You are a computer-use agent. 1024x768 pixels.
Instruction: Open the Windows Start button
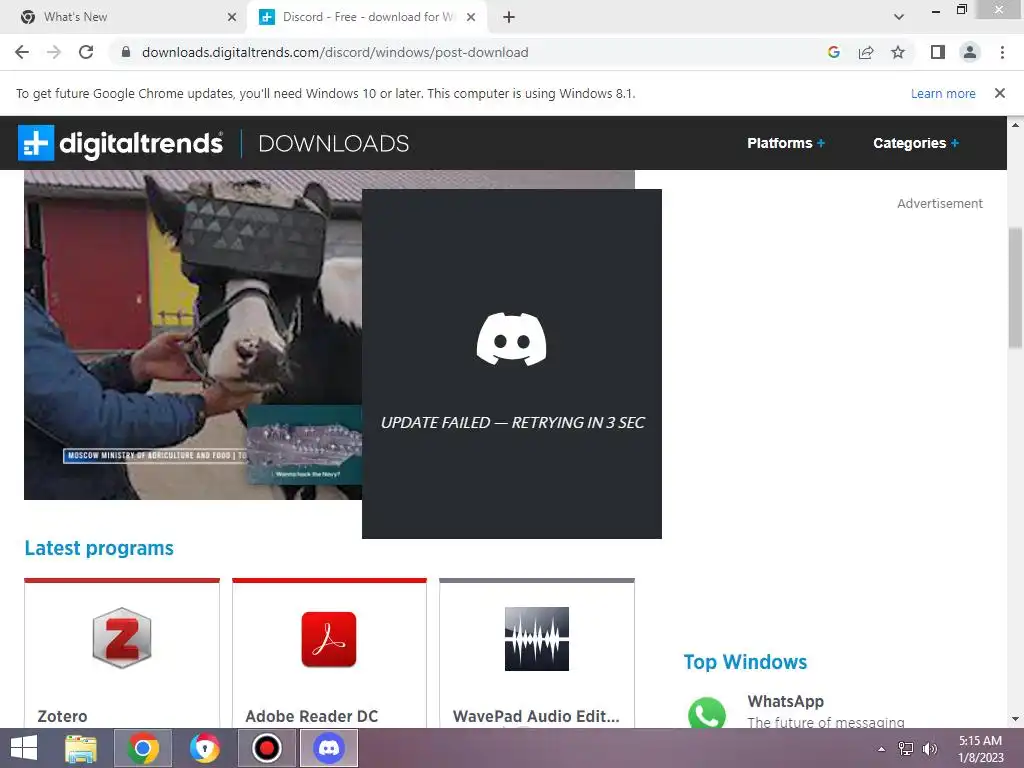point(24,748)
